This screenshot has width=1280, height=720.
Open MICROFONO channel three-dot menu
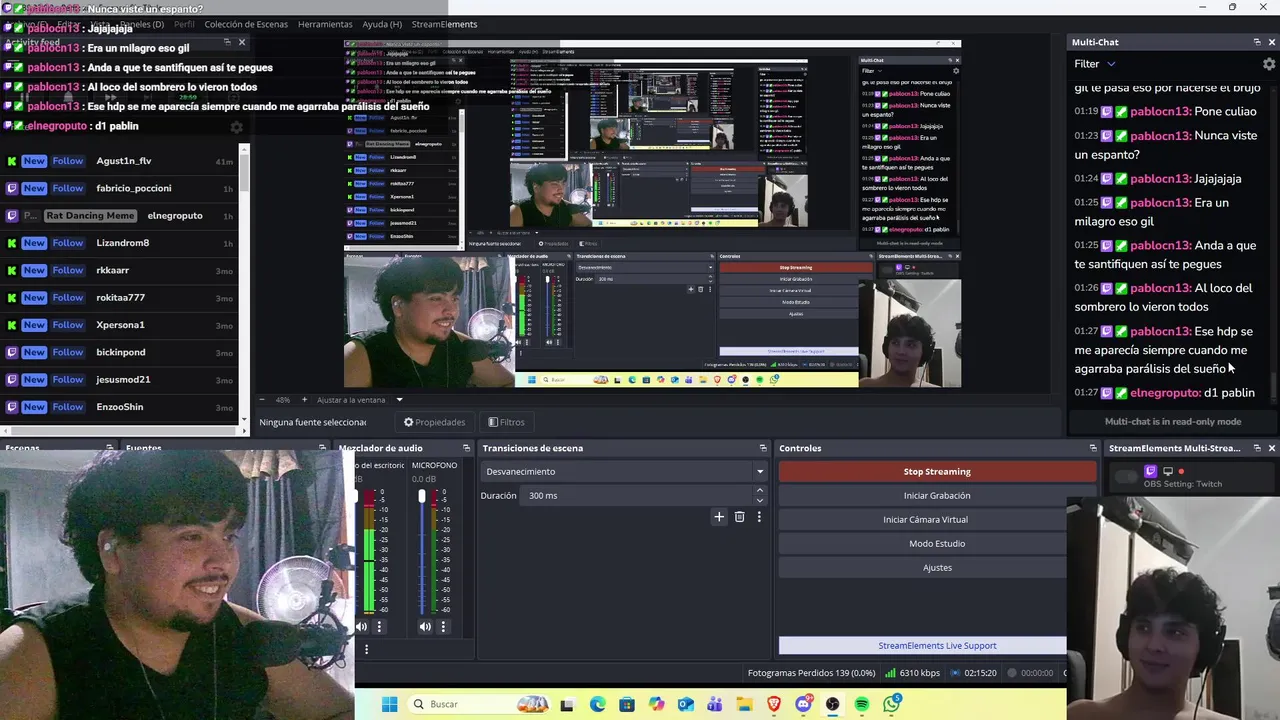[443, 627]
